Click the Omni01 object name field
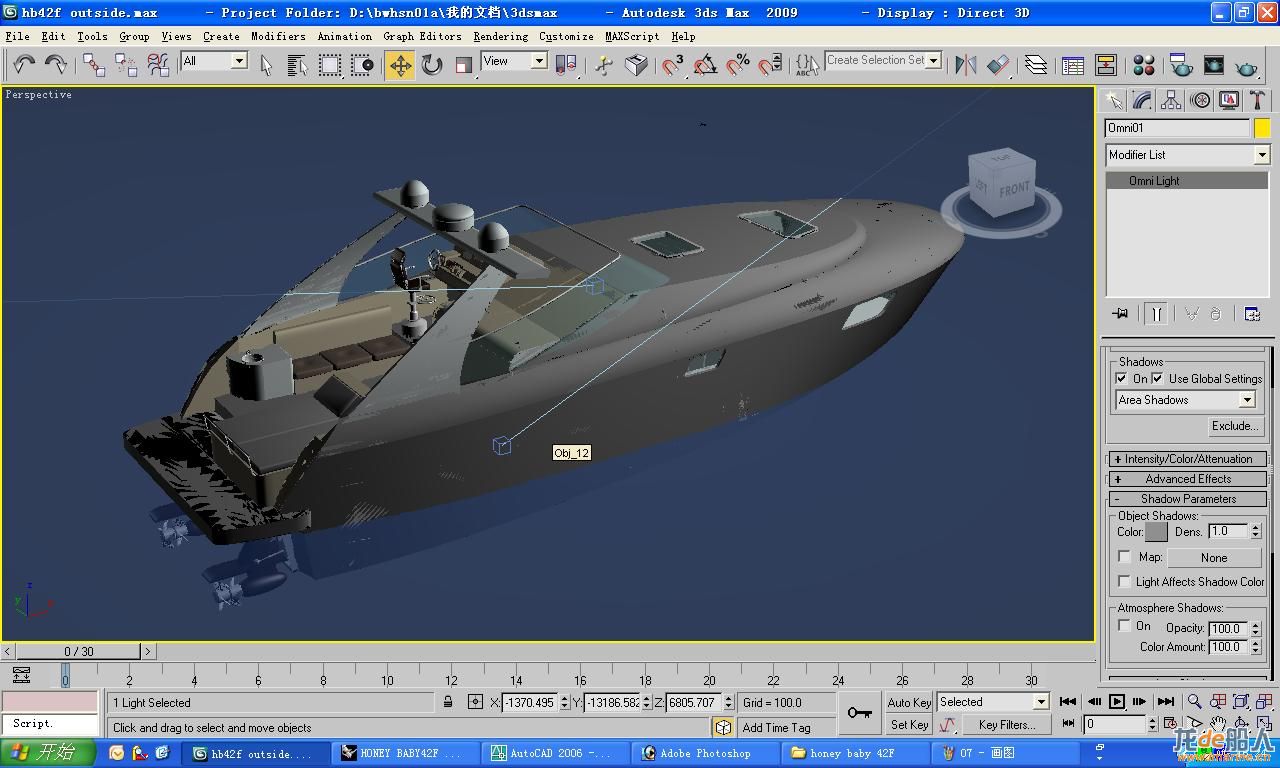Image resolution: width=1280 pixels, height=768 pixels. [1177, 128]
